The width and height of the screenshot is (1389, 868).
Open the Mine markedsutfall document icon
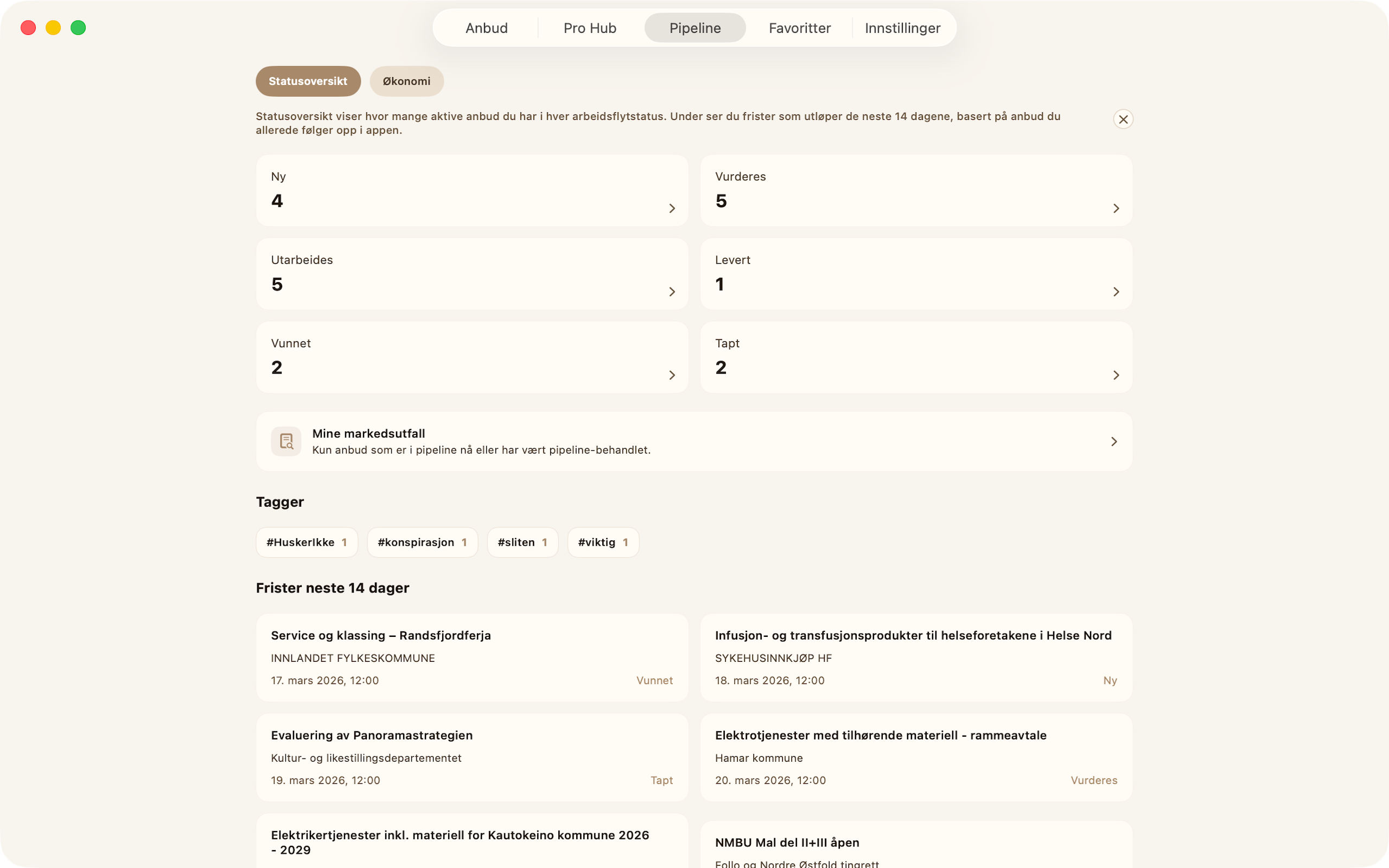pos(286,441)
